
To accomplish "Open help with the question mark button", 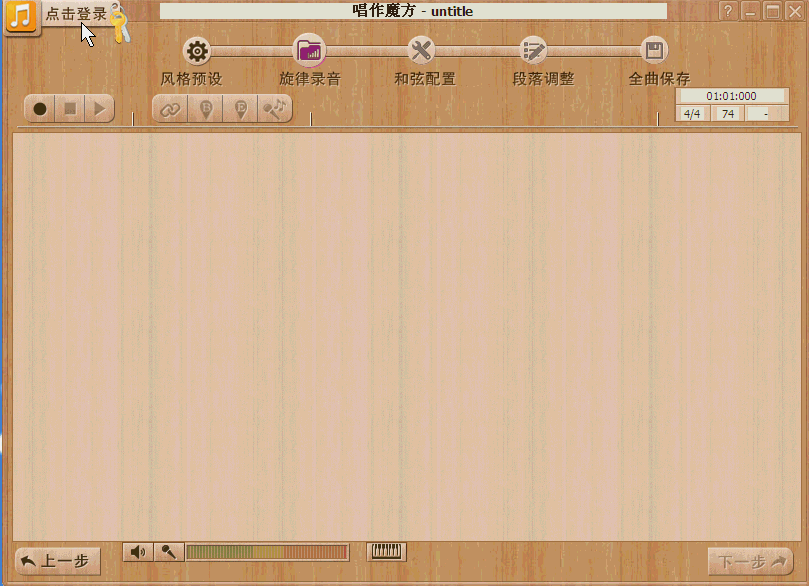I will 728,11.
